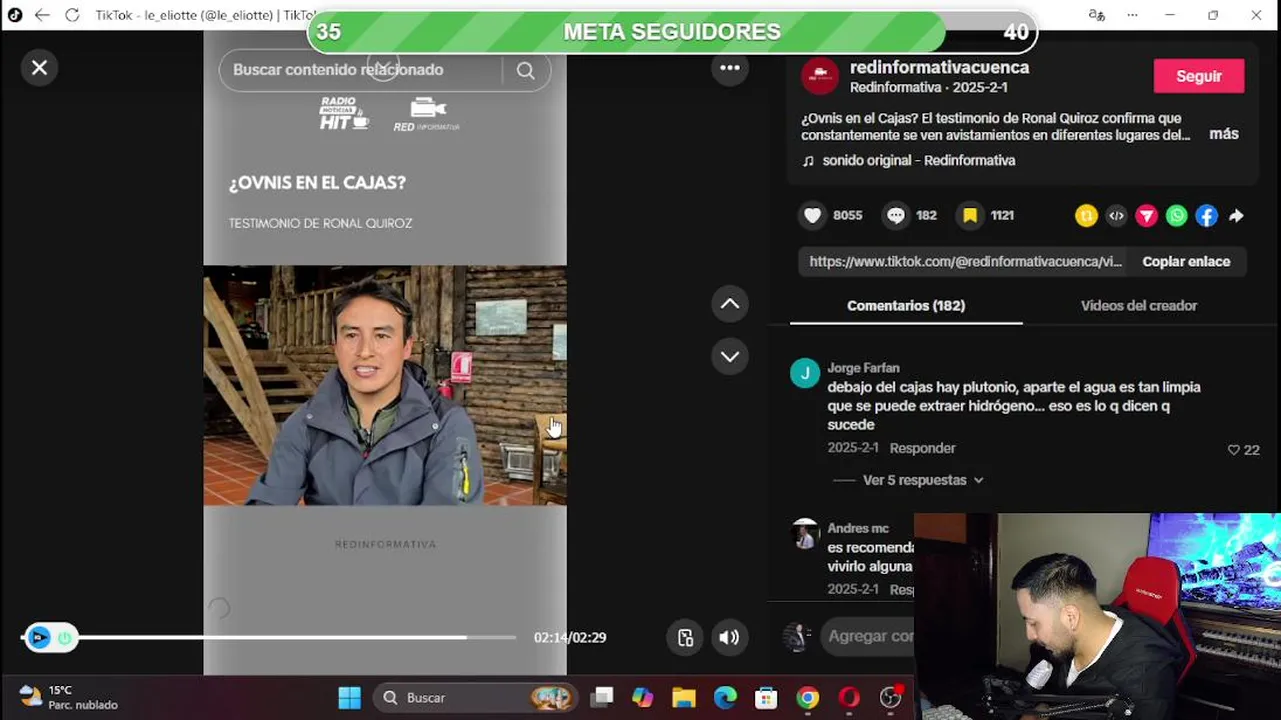
Task: Switch to Google Chrome in the taskbar
Action: coord(808,698)
